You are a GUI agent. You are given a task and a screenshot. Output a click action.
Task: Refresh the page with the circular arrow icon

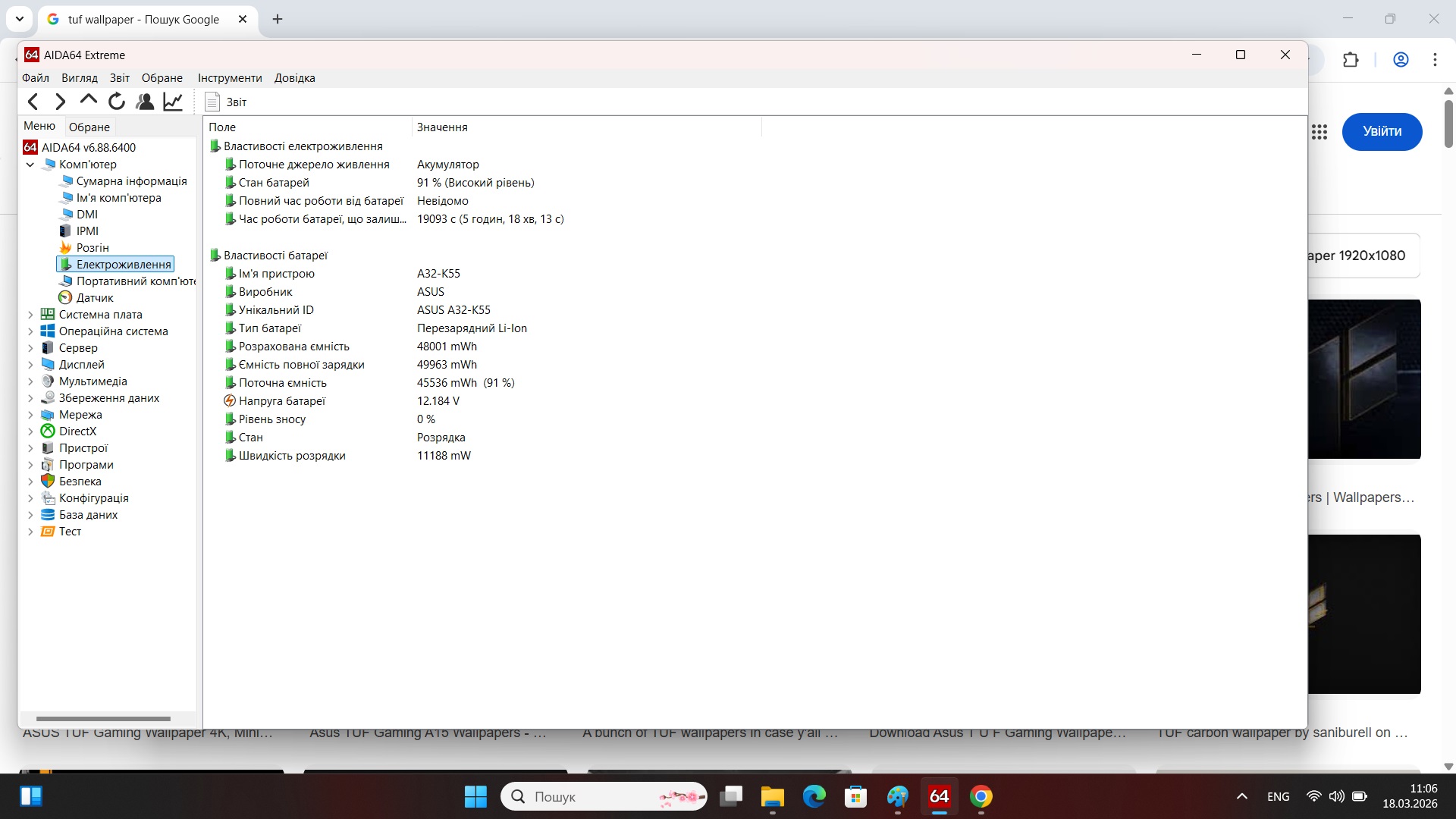coord(116,101)
